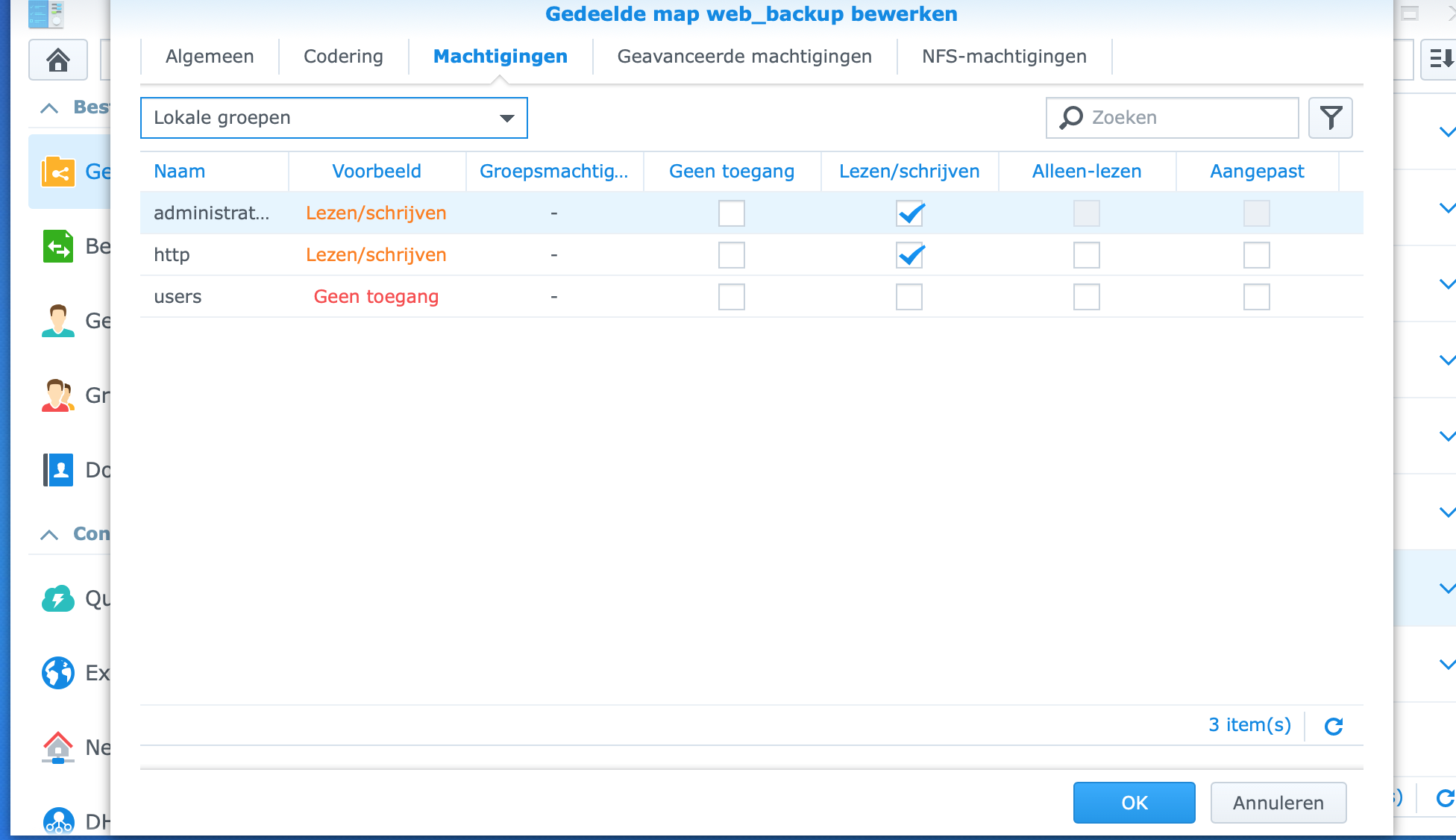
Task: Click the background window refresh icon at bottom right
Action: tap(1446, 798)
